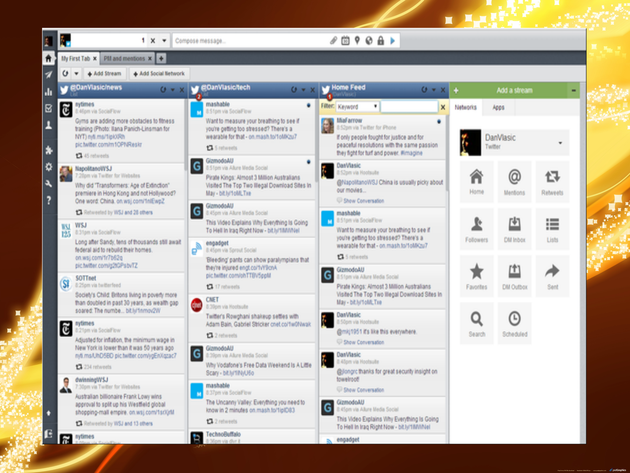Screen dimensions: 630x473
Task: Add the Search stream tile
Action: click(477, 323)
